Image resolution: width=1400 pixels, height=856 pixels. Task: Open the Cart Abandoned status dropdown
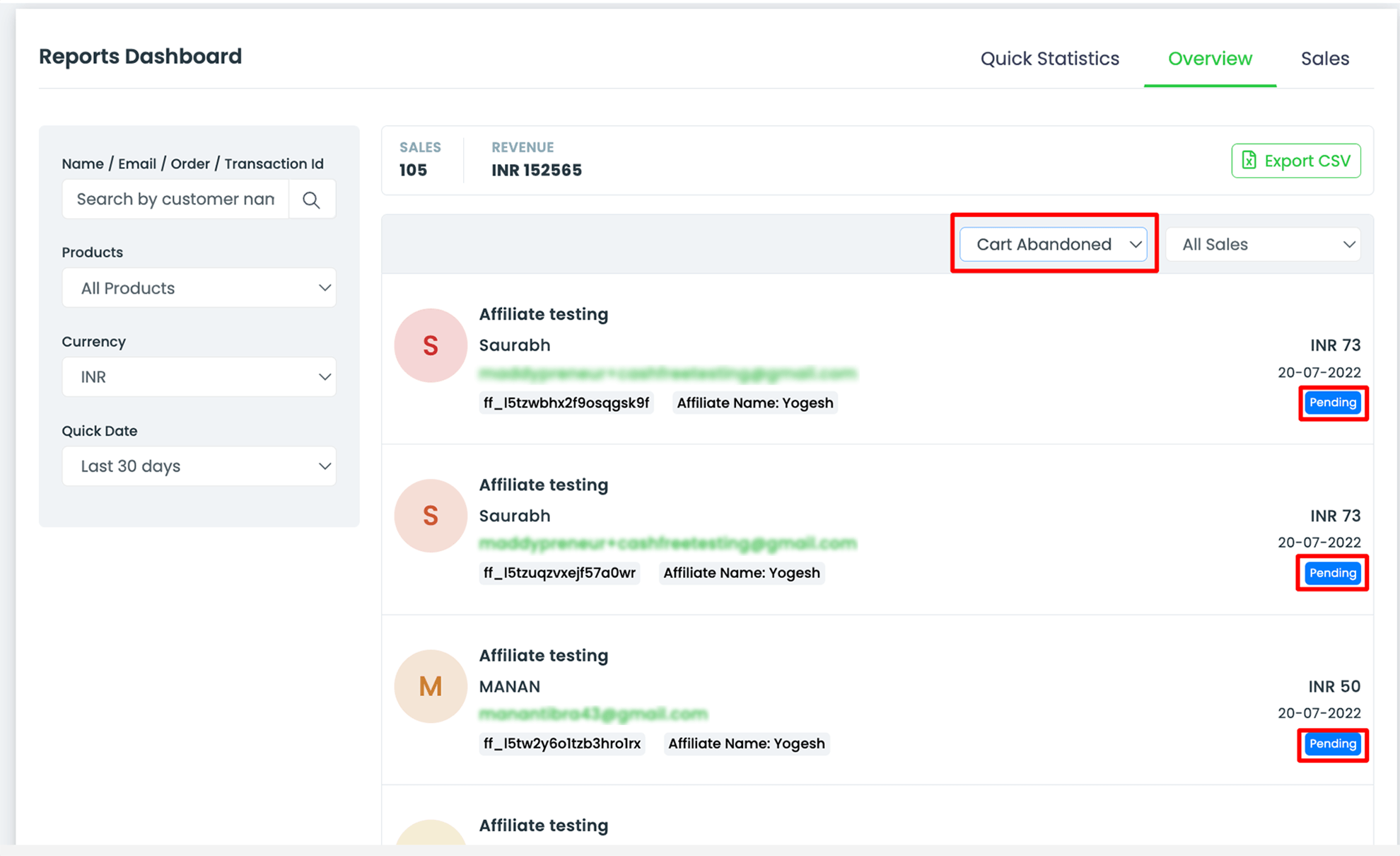[1053, 244]
